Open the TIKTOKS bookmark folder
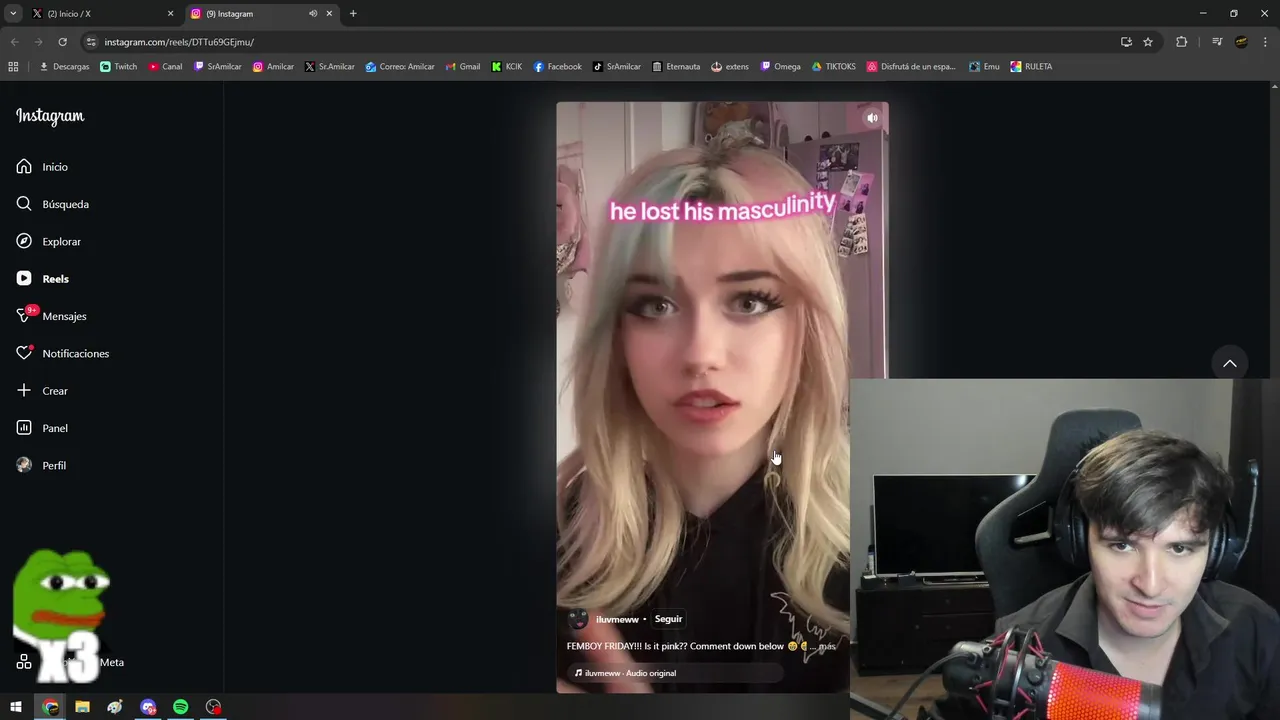Image resolution: width=1280 pixels, height=720 pixels. point(834,67)
